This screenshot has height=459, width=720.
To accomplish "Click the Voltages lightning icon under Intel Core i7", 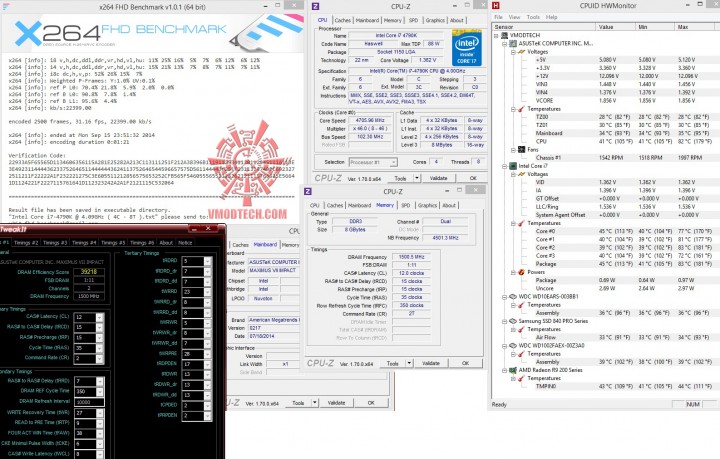I will (x=521, y=174).
